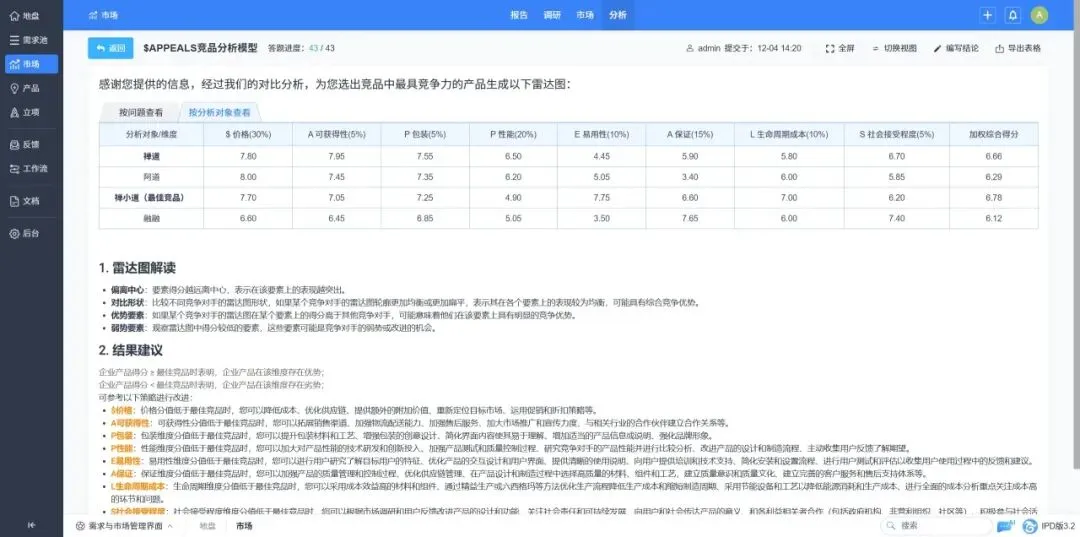Click the 阿道 row name cell
Screen dimensions: 1080x537
pyautogui.click(x=152, y=177)
